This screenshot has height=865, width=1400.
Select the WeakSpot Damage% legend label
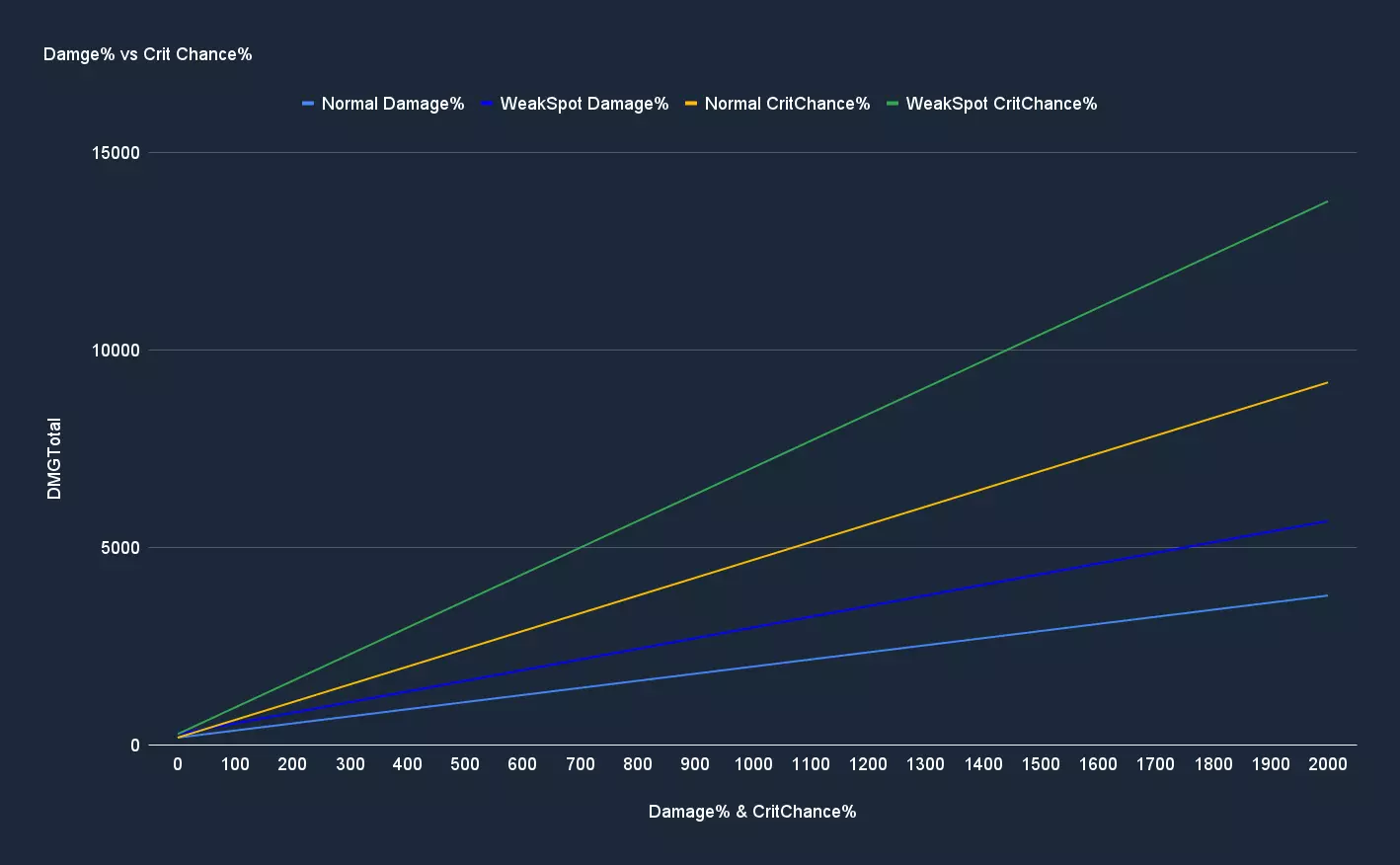tap(584, 104)
